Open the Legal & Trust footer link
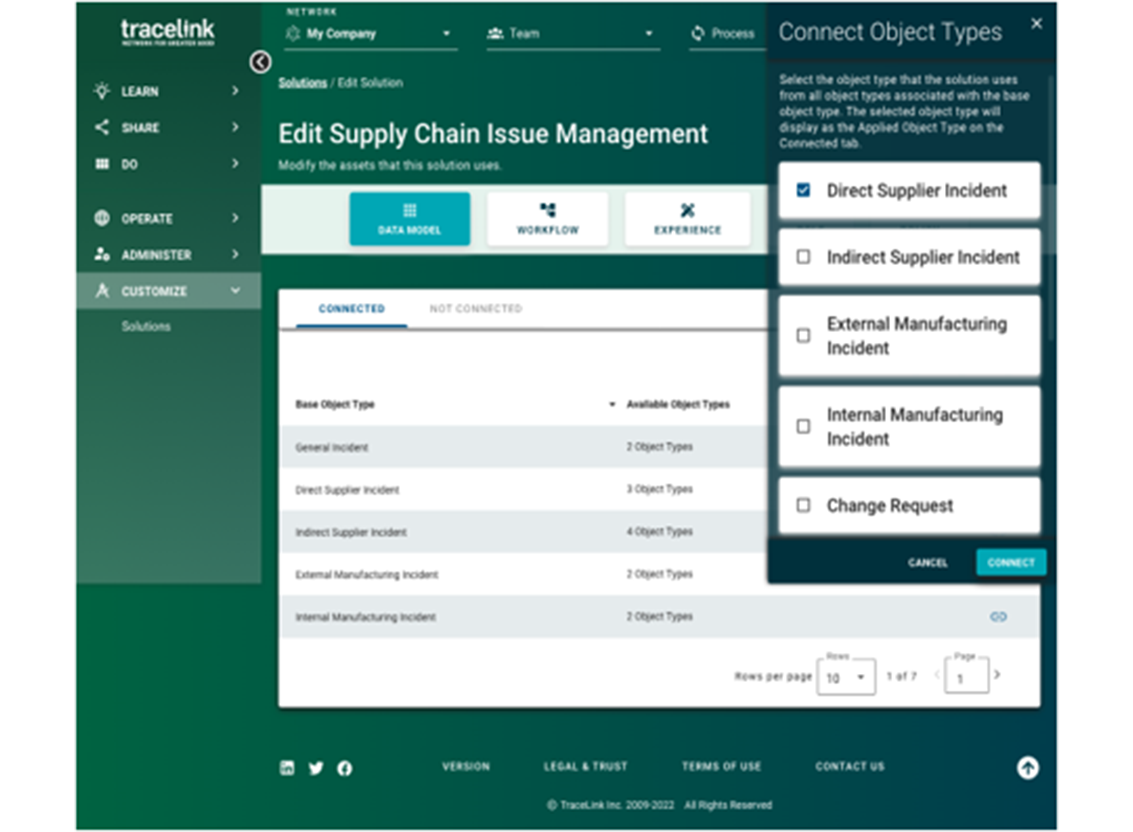This screenshot has width=1133, height=832. click(585, 766)
